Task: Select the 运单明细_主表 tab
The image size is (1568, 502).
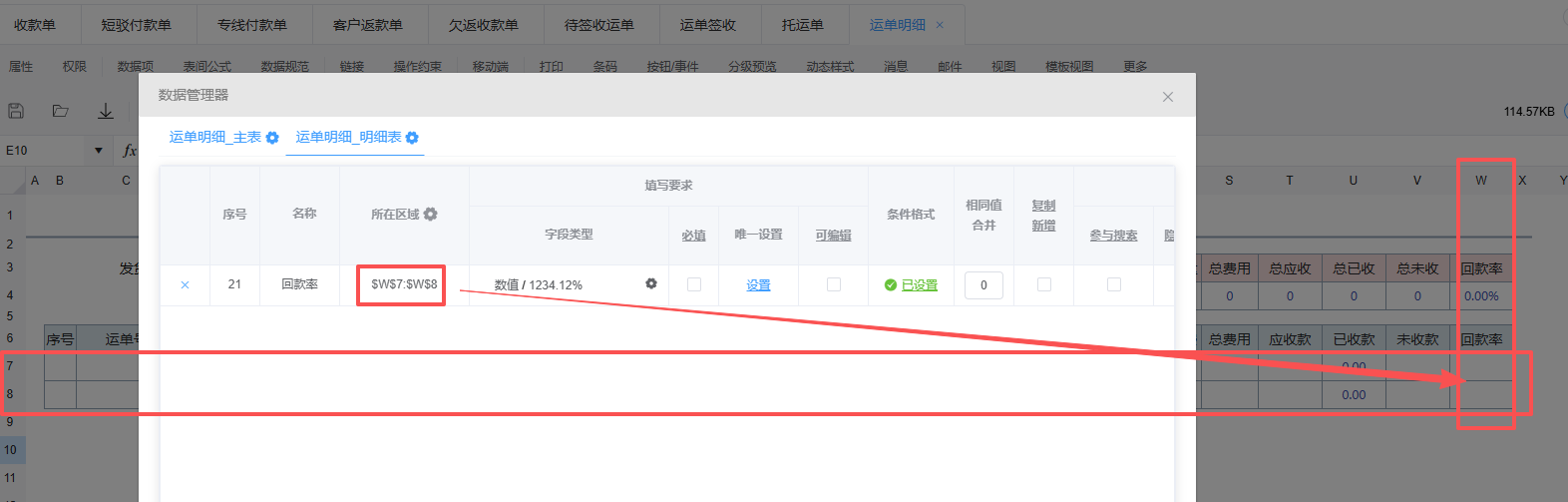Action: tap(215, 137)
